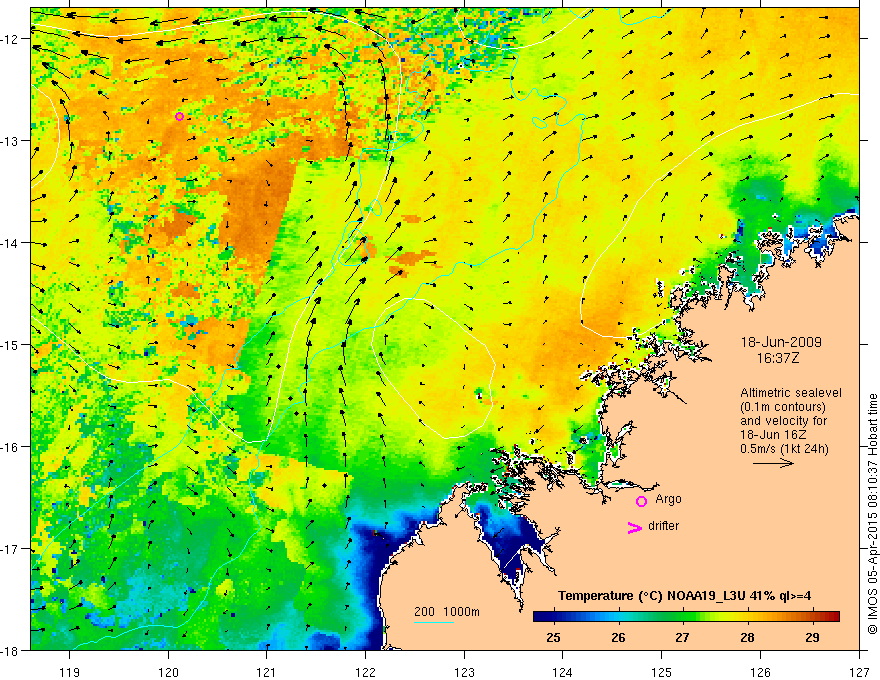880x680 pixels.
Task: Click the temperature colorbar scale
Action: 686,617
